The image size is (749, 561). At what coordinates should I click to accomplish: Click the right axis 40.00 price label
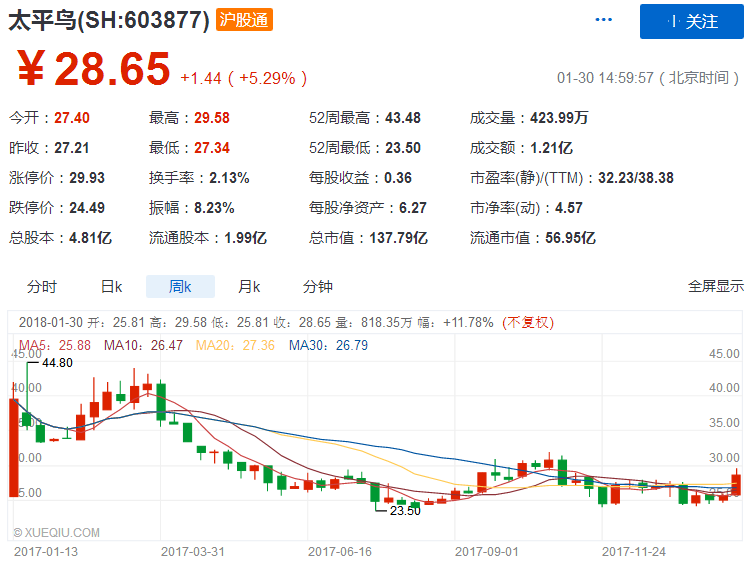[x=724, y=388]
